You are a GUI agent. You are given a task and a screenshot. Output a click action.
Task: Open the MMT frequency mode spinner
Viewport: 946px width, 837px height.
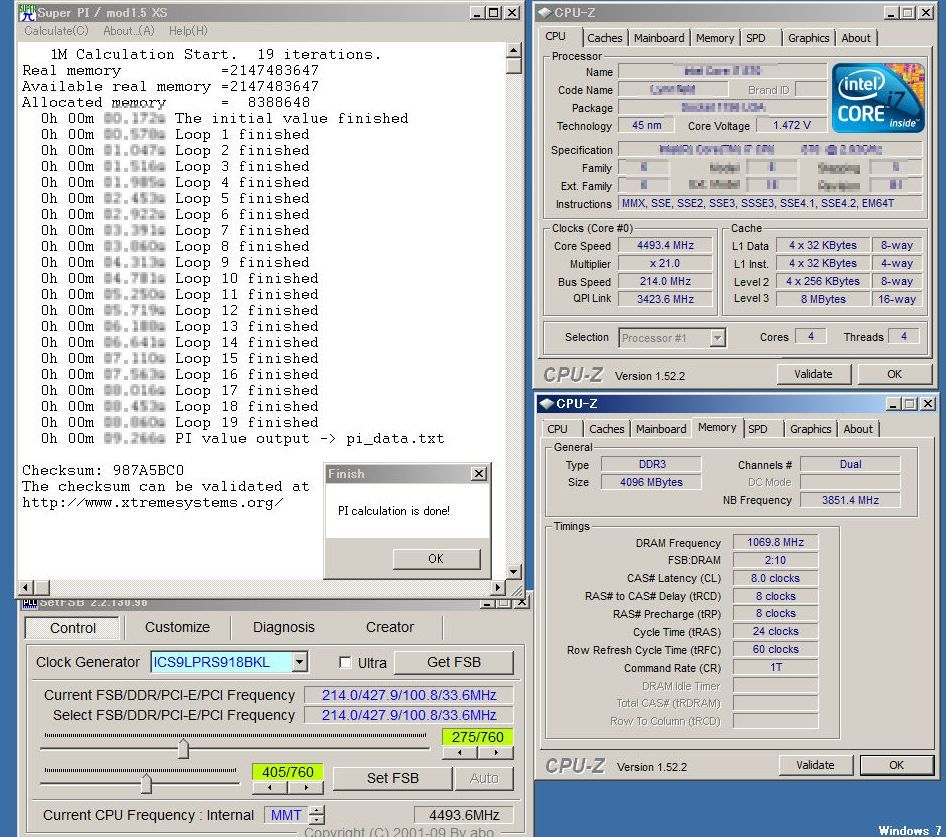tap(317, 815)
